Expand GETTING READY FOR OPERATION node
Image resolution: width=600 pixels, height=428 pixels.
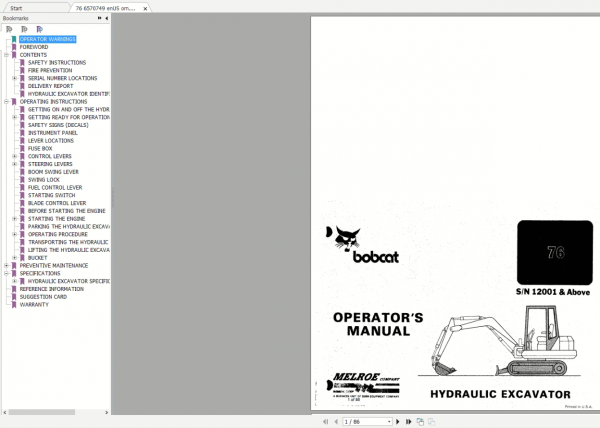pyautogui.click(x=15, y=117)
